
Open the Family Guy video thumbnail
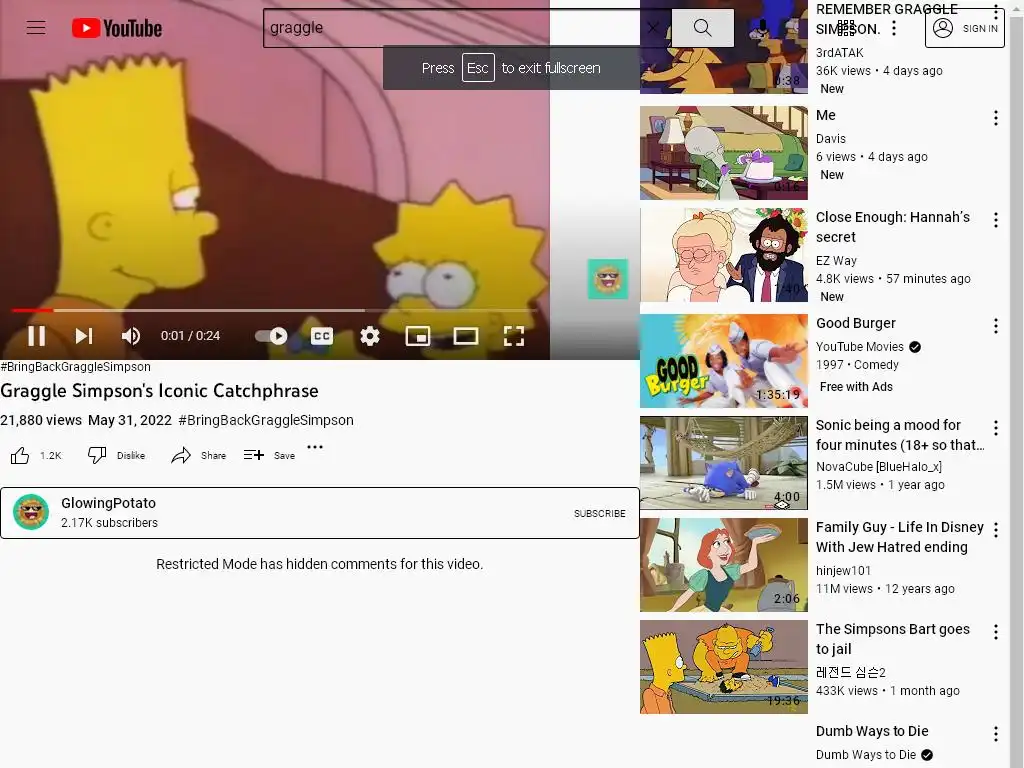coord(724,564)
